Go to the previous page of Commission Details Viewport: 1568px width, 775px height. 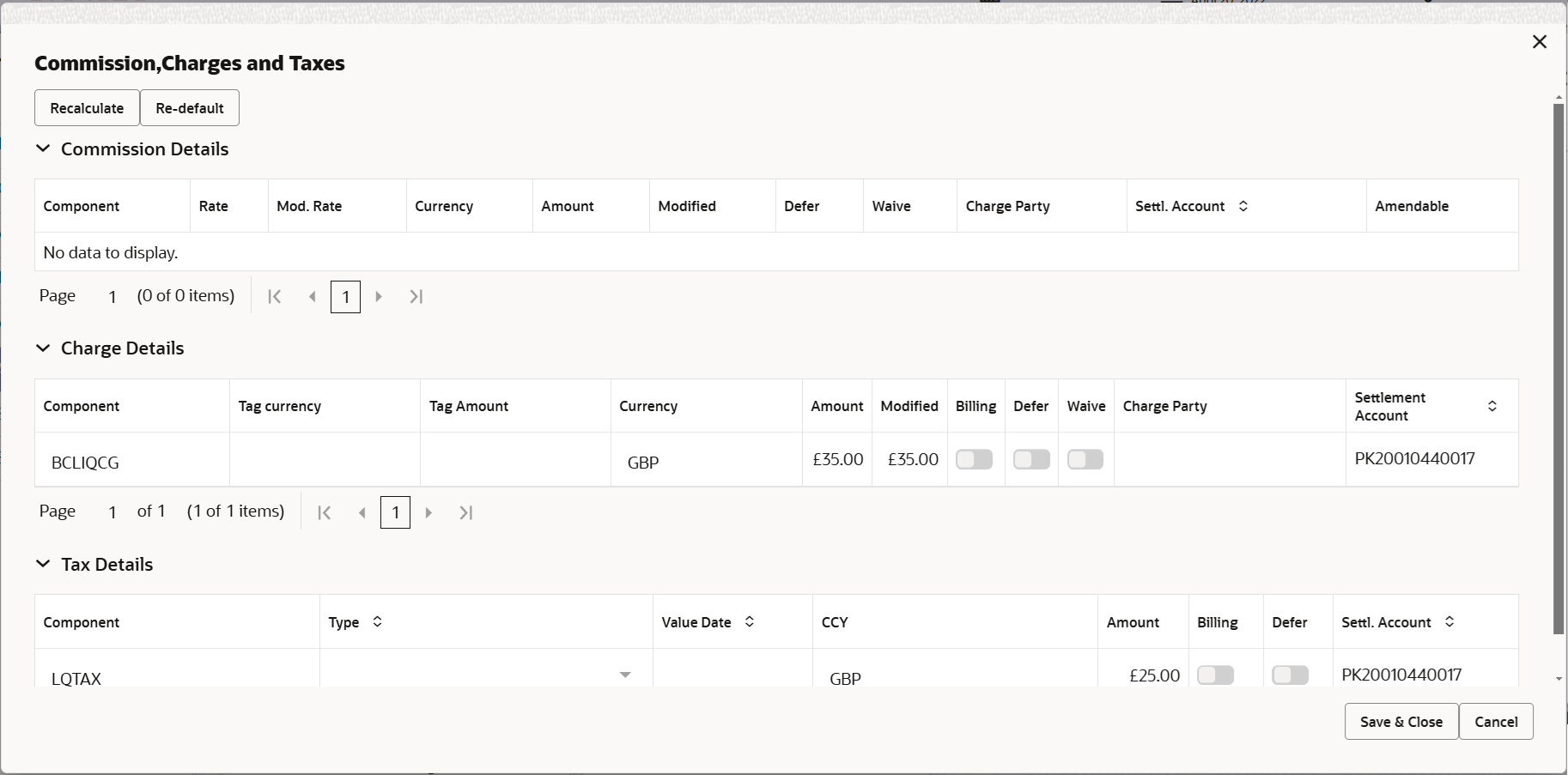click(312, 296)
